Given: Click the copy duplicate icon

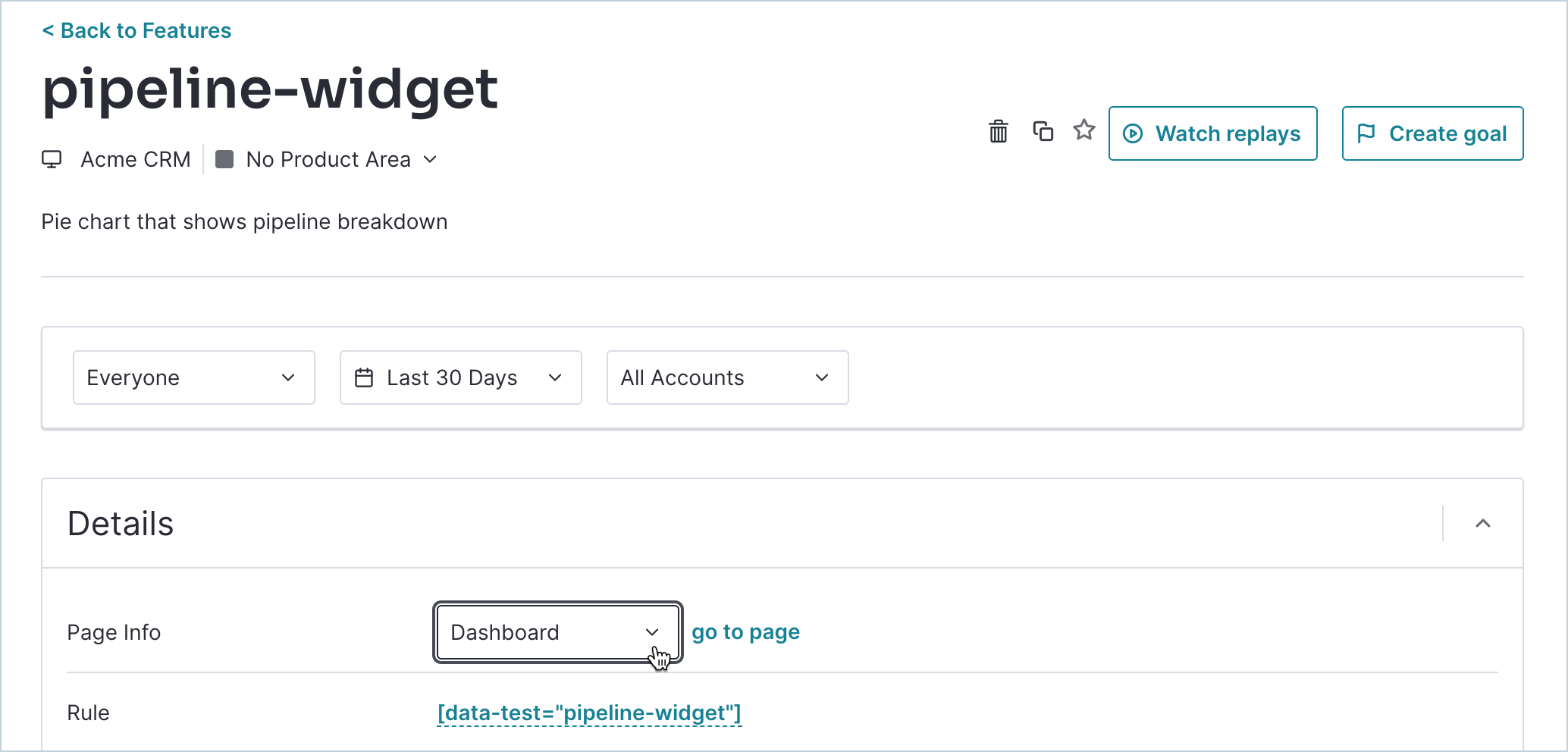Looking at the screenshot, I should pyautogui.click(x=1043, y=131).
